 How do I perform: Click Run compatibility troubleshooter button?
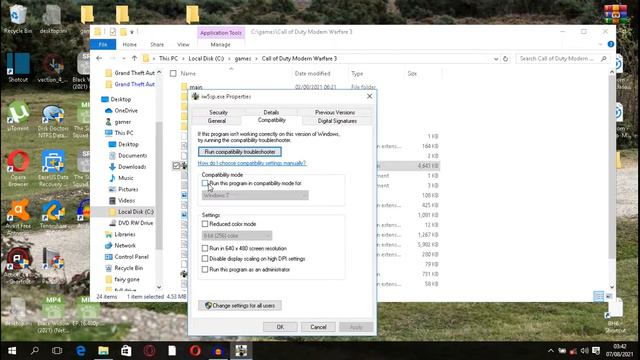coord(240,152)
